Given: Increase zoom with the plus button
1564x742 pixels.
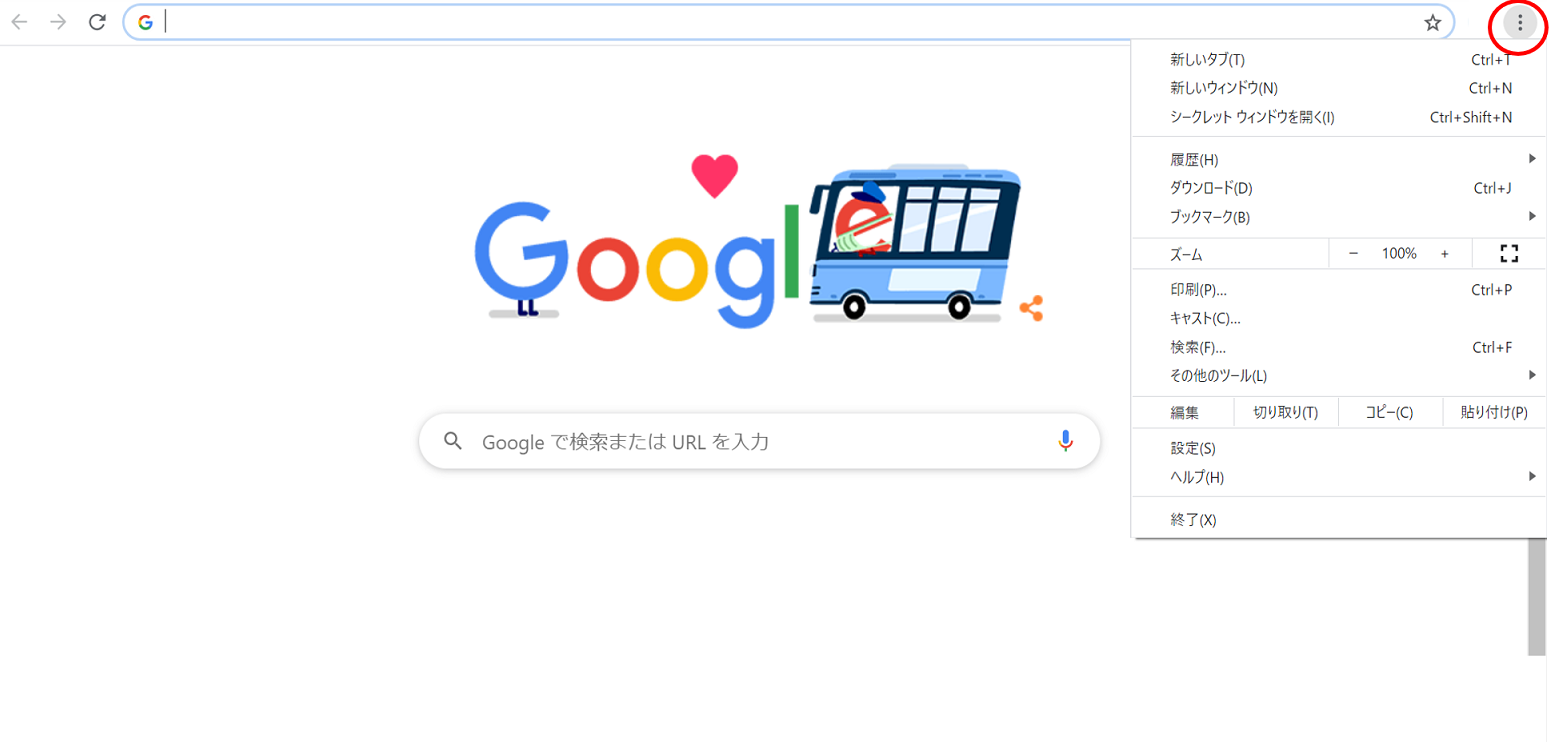Looking at the screenshot, I should click(1444, 254).
